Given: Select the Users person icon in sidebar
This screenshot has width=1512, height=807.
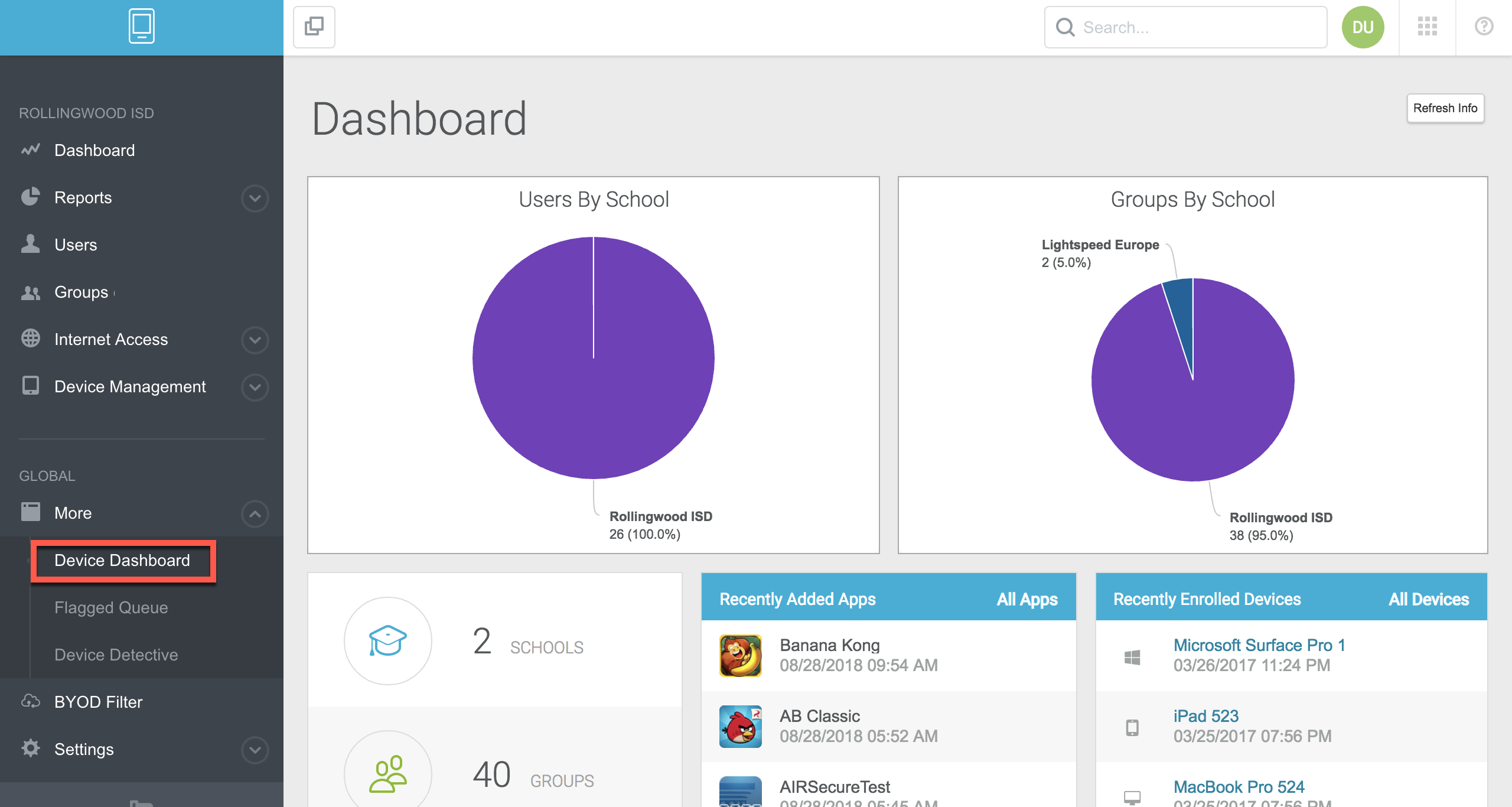Looking at the screenshot, I should click(x=31, y=245).
